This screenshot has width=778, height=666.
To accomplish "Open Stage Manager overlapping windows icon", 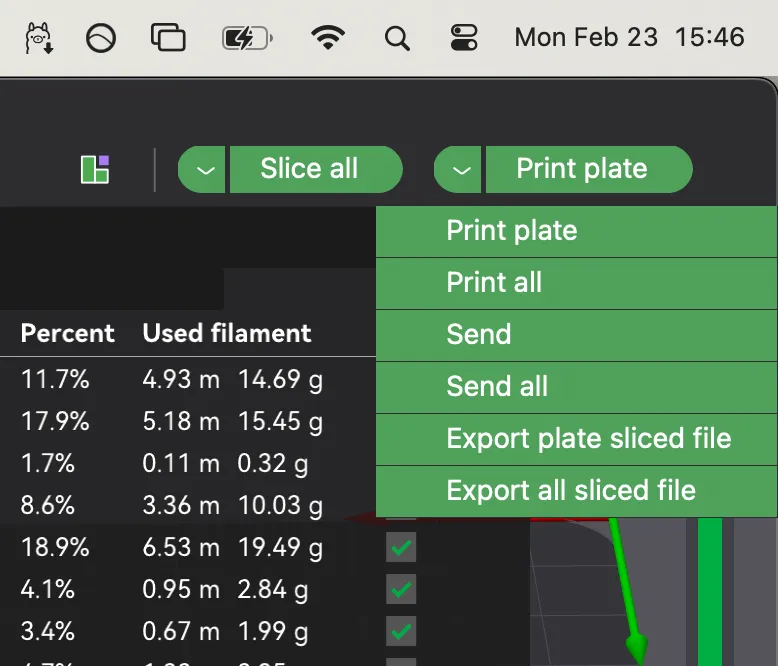I will (168, 37).
